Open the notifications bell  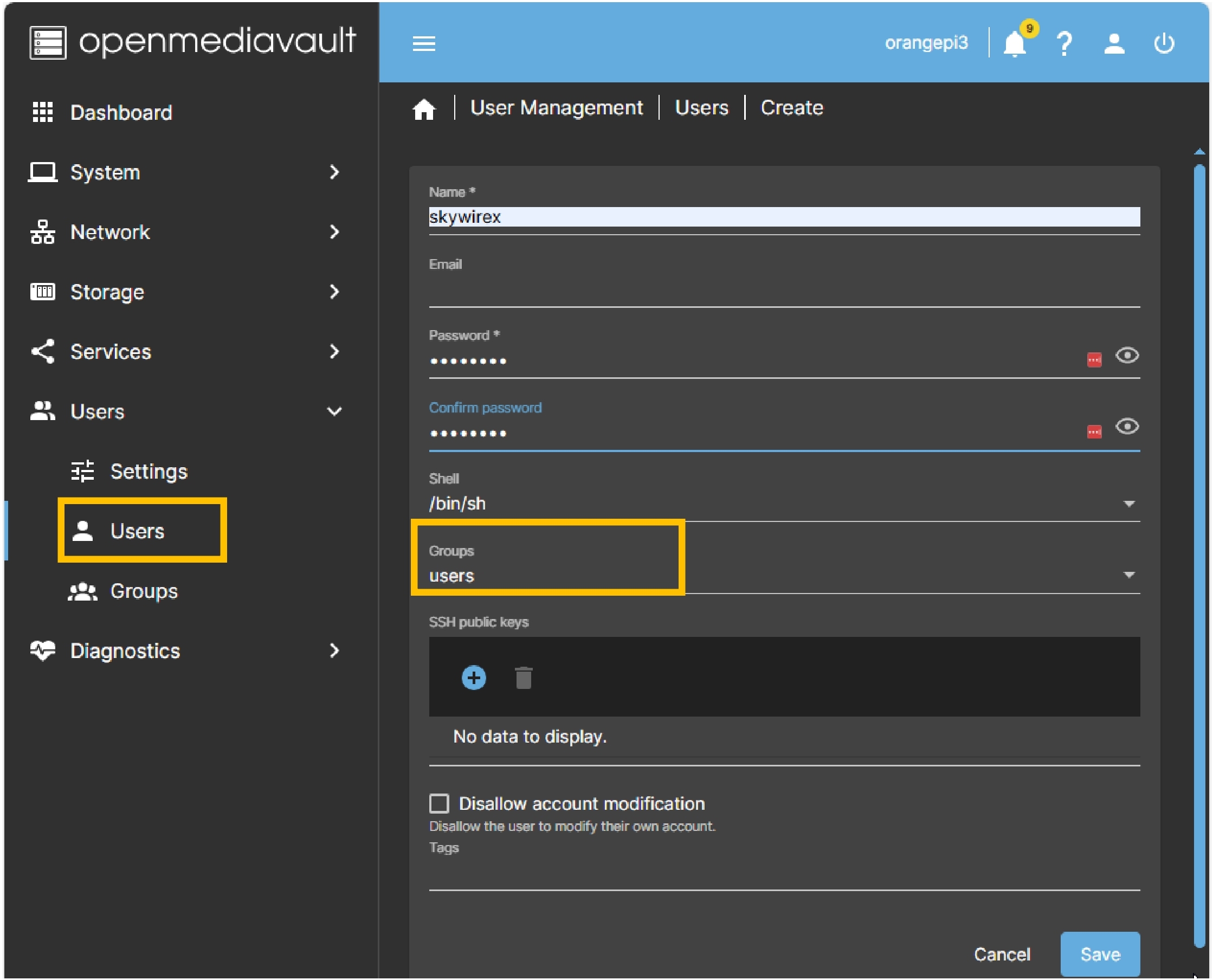(1014, 43)
